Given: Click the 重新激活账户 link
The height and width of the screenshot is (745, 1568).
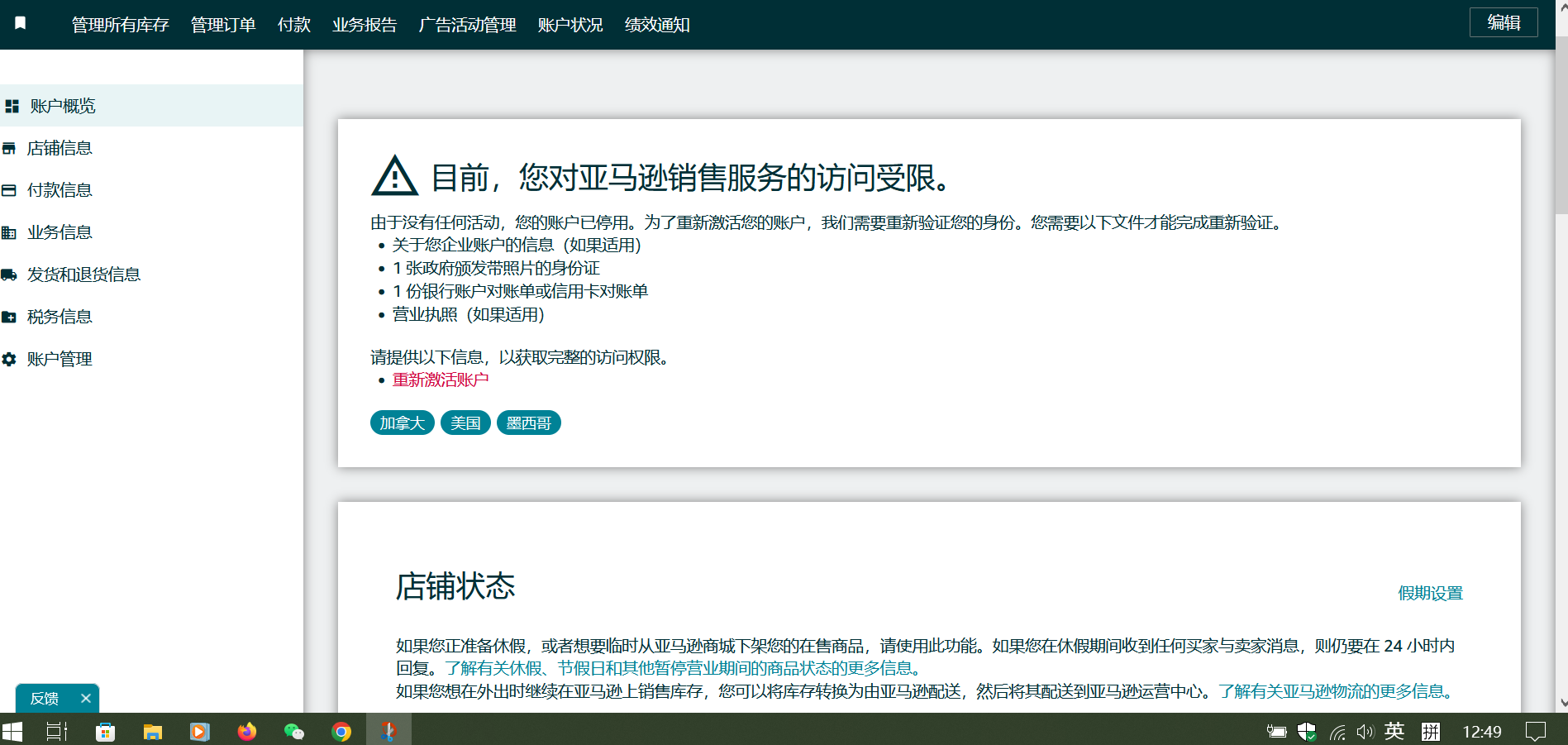Looking at the screenshot, I should pos(440,380).
